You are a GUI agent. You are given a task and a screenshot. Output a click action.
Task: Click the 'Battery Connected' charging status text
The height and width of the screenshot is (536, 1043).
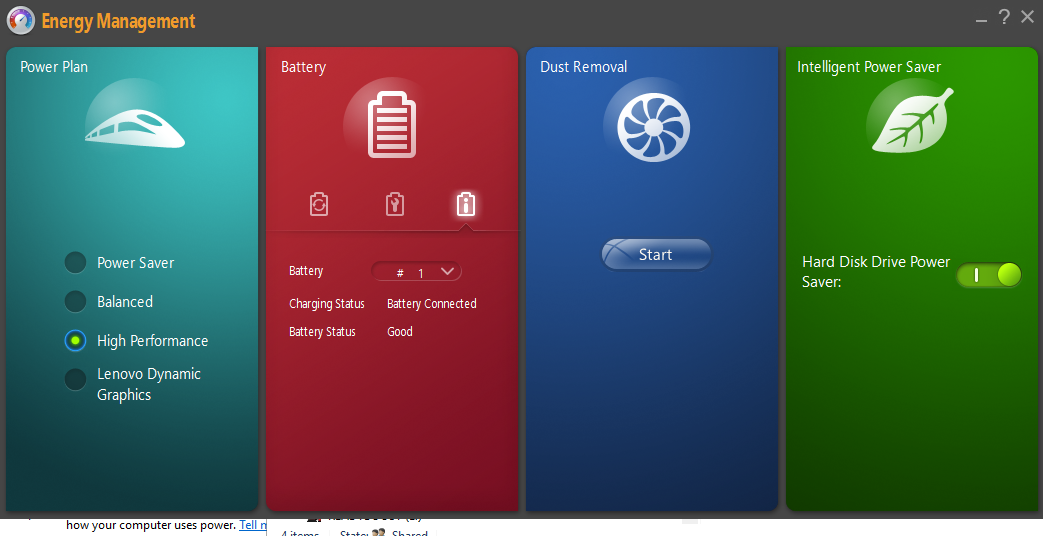point(432,304)
